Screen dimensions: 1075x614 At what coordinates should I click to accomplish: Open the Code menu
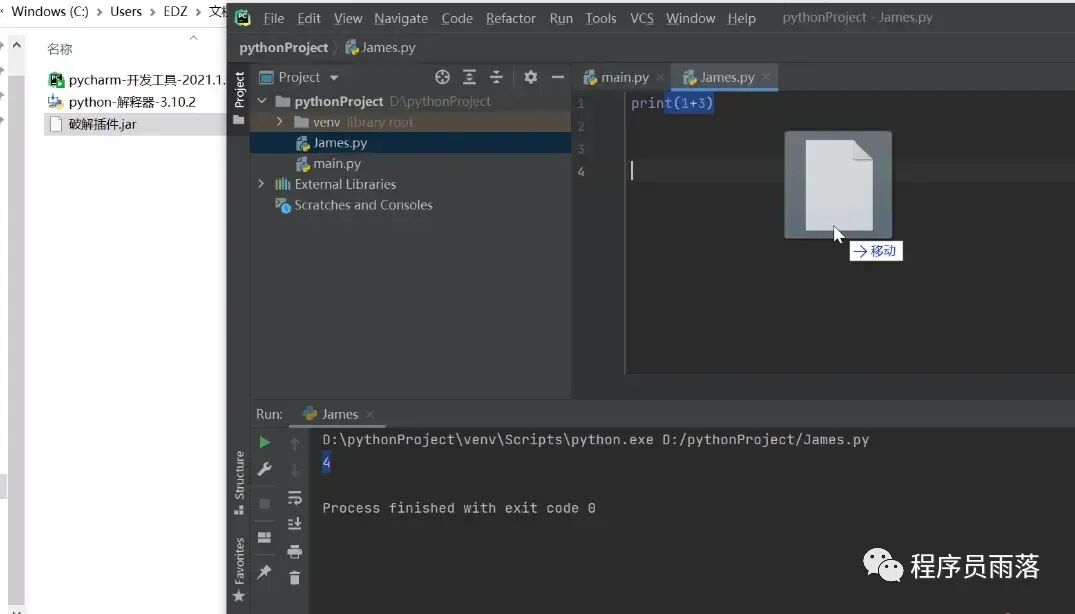tap(457, 19)
